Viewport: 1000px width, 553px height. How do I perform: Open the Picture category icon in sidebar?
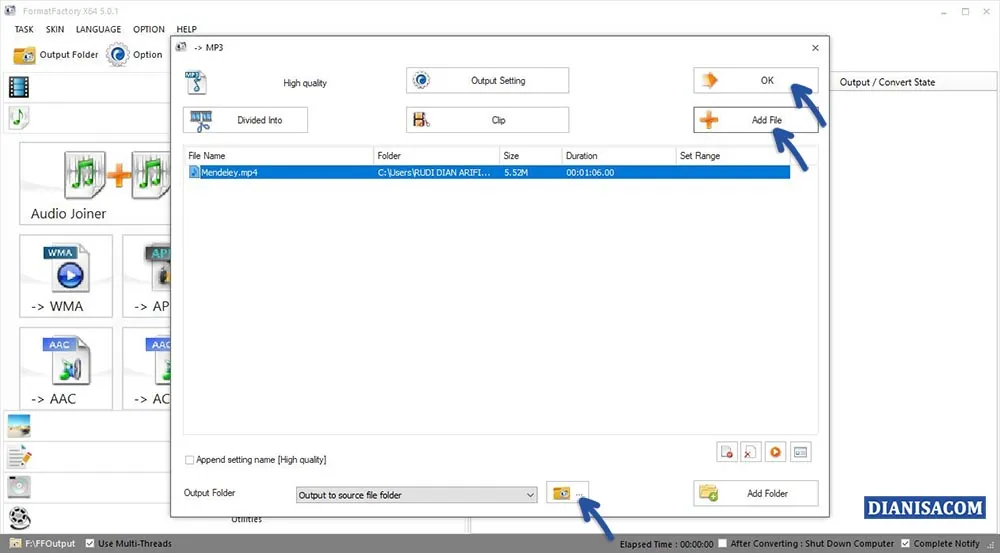point(18,426)
